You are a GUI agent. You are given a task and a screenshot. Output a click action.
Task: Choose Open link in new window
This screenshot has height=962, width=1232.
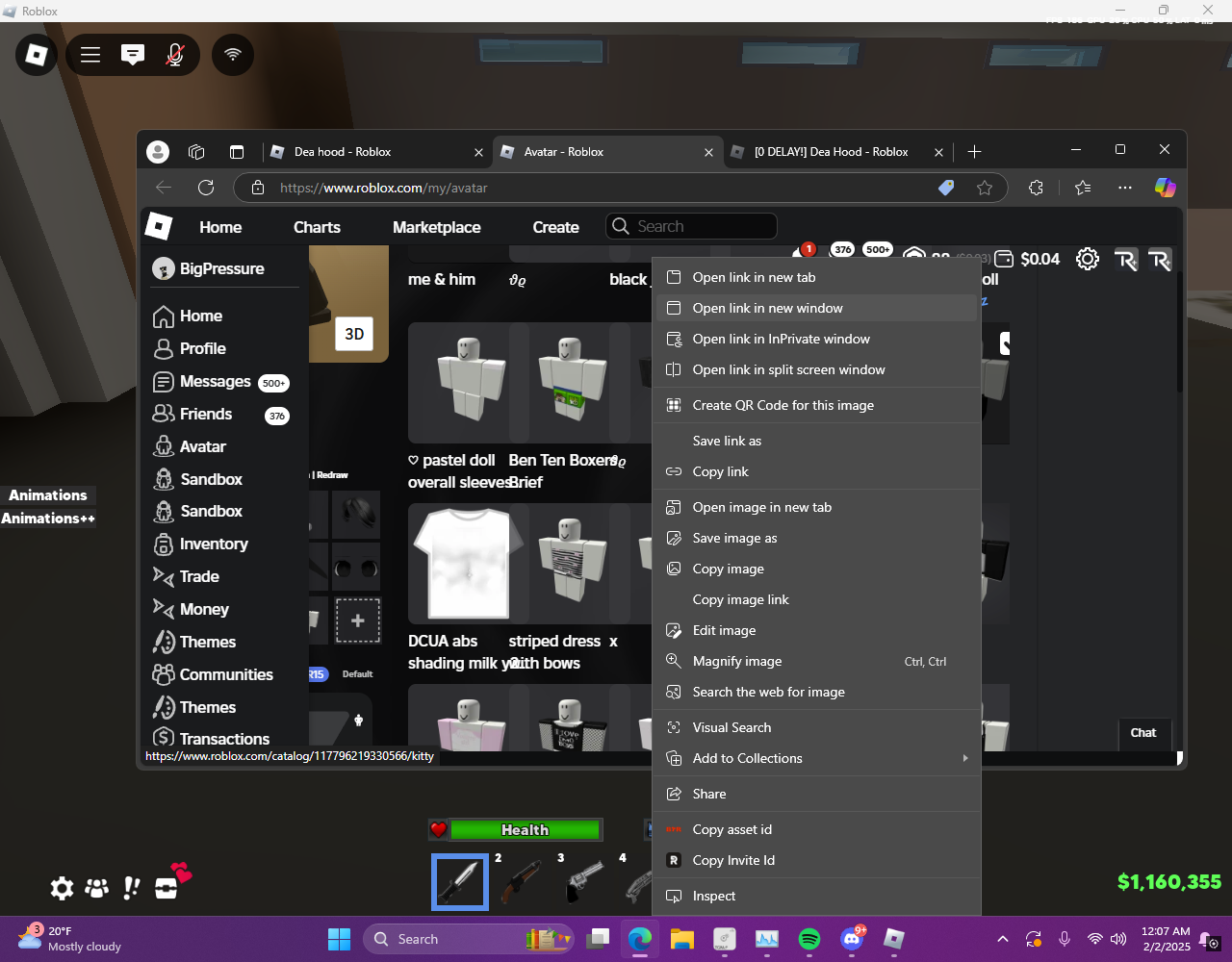click(816, 308)
